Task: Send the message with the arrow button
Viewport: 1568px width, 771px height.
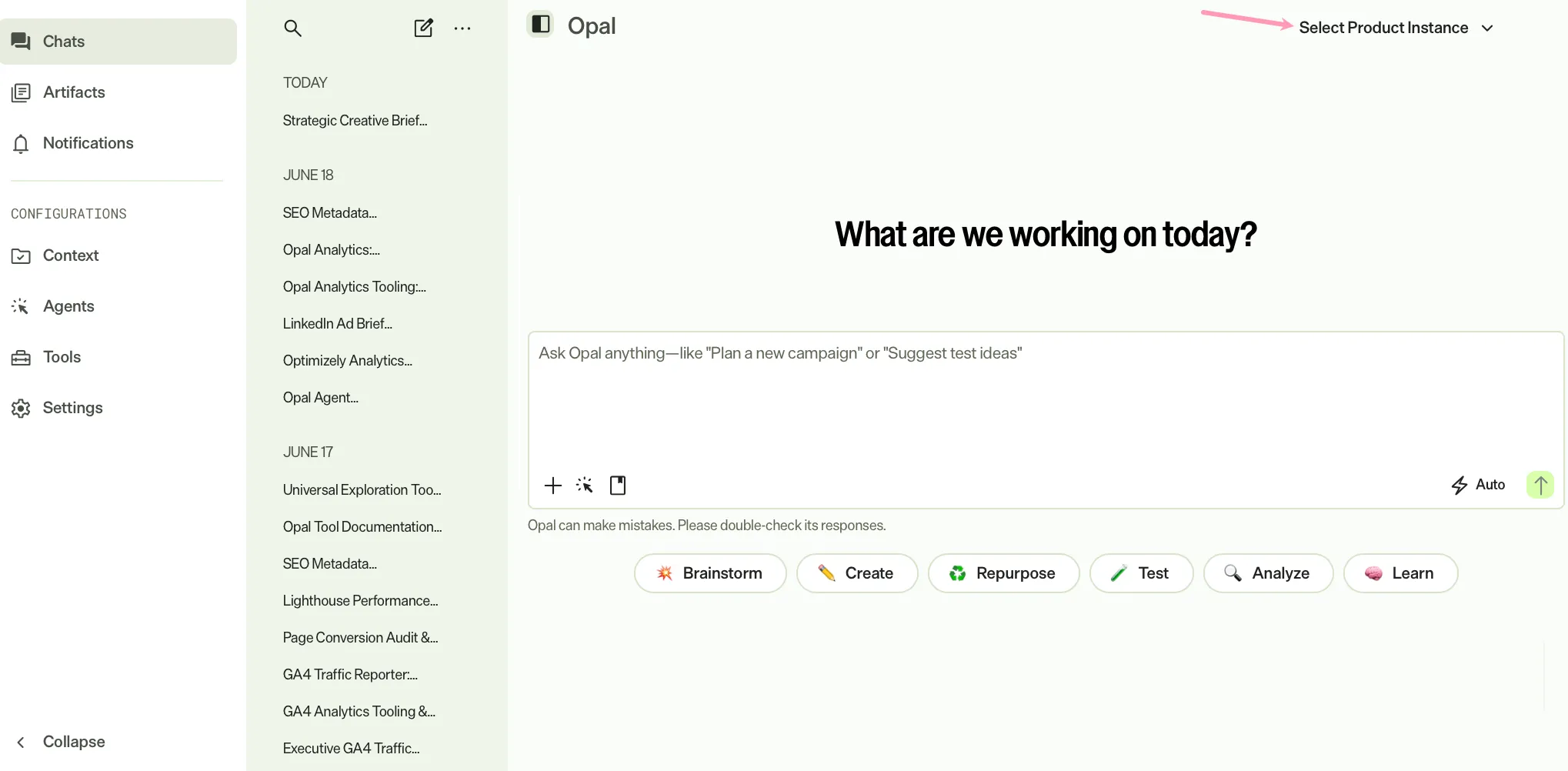Action: [x=1540, y=485]
